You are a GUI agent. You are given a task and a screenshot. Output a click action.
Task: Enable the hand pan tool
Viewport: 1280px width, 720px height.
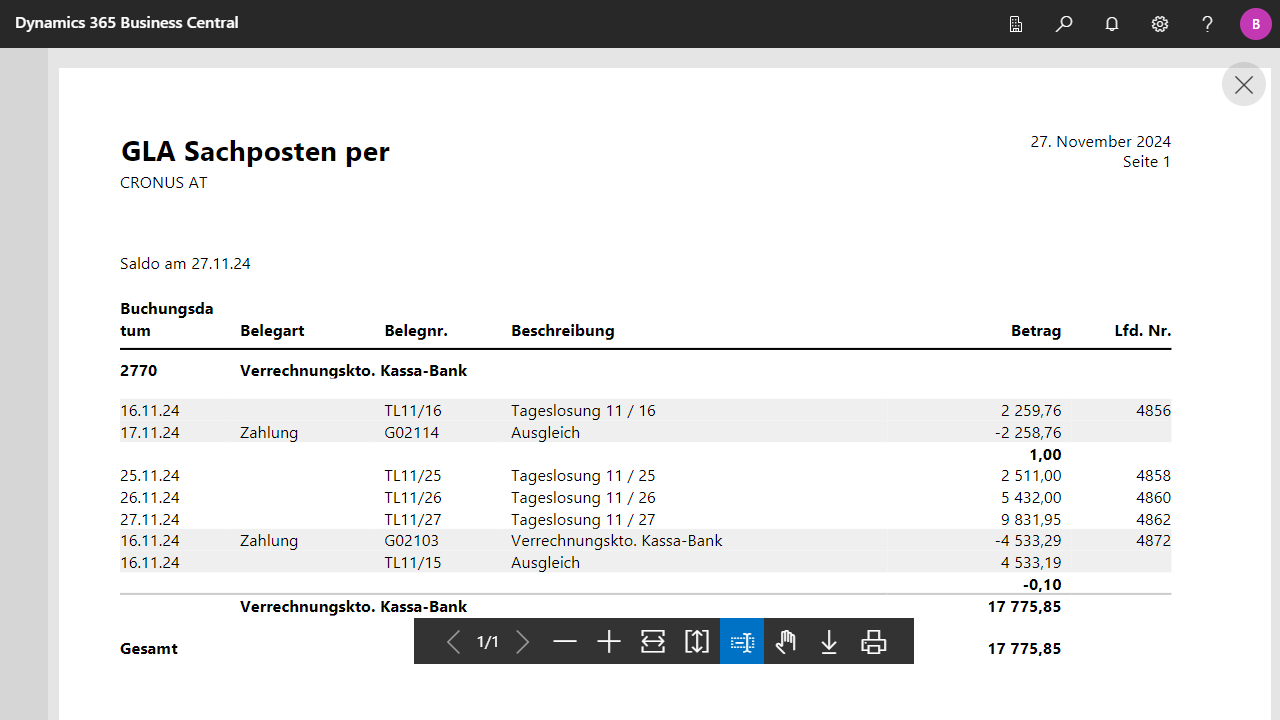tap(786, 642)
